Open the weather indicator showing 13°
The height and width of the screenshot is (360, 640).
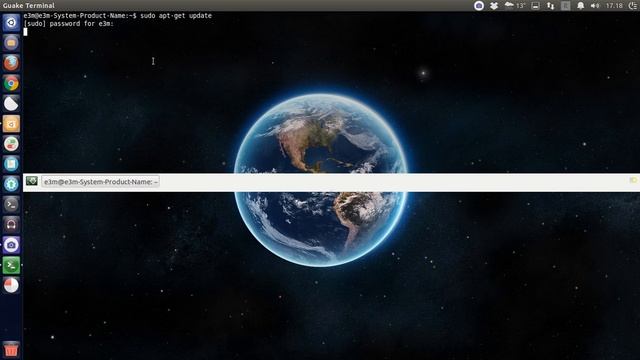pos(515,5)
